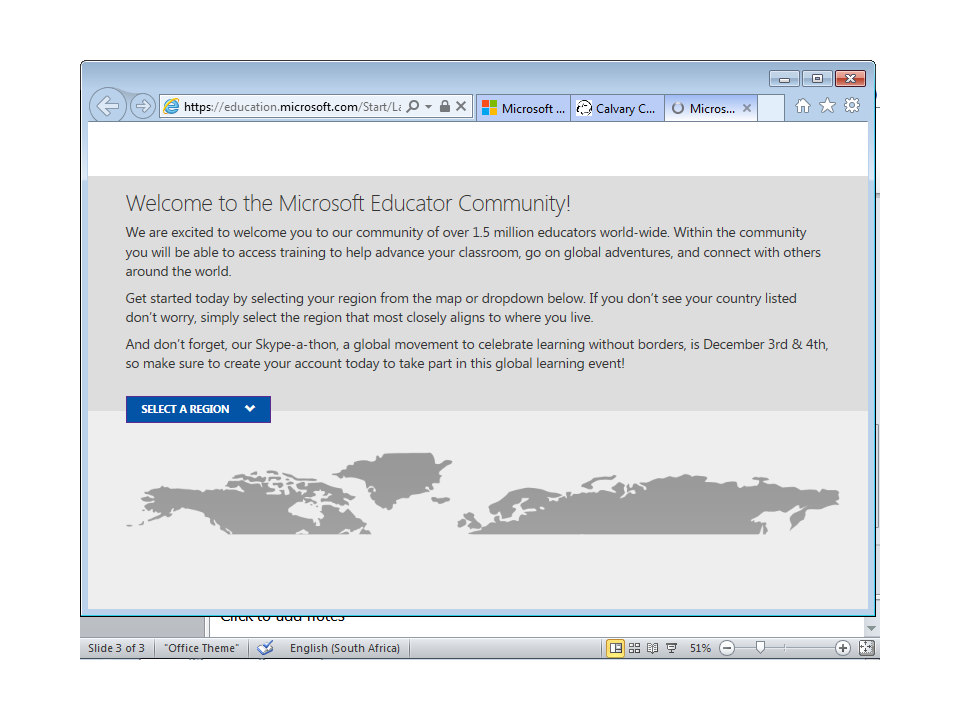Image resolution: width=960 pixels, height=720 pixels.
Task: Open Reading View from the status bar
Action: click(x=652, y=648)
